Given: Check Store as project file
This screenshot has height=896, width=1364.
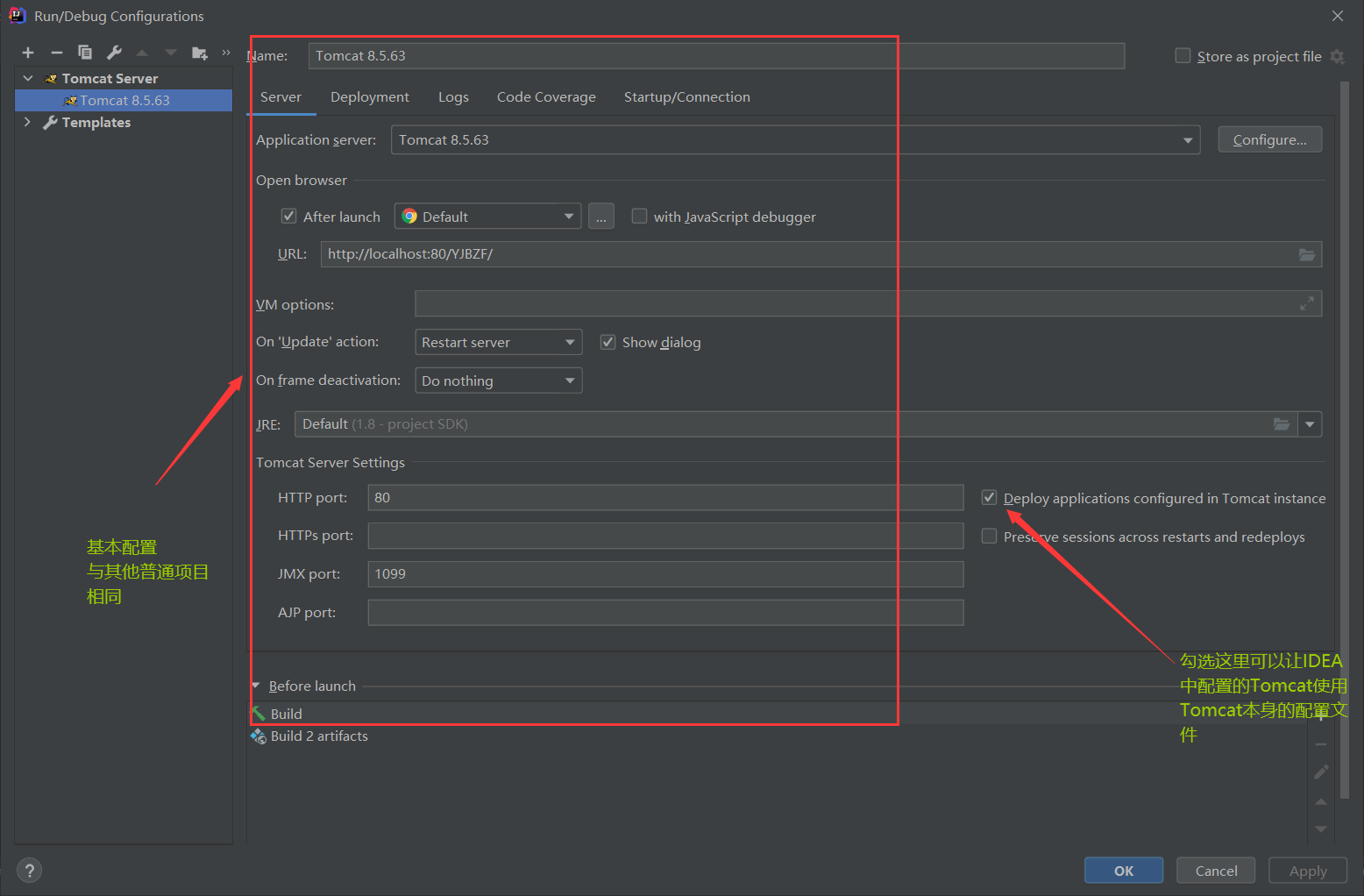Looking at the screenshot, I should click(x=1183, y=55).
